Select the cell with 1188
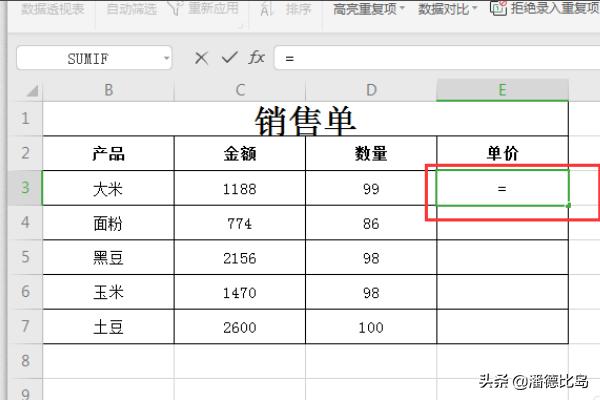The width and height of the screenshot is (600, 400). coord(240,188)
